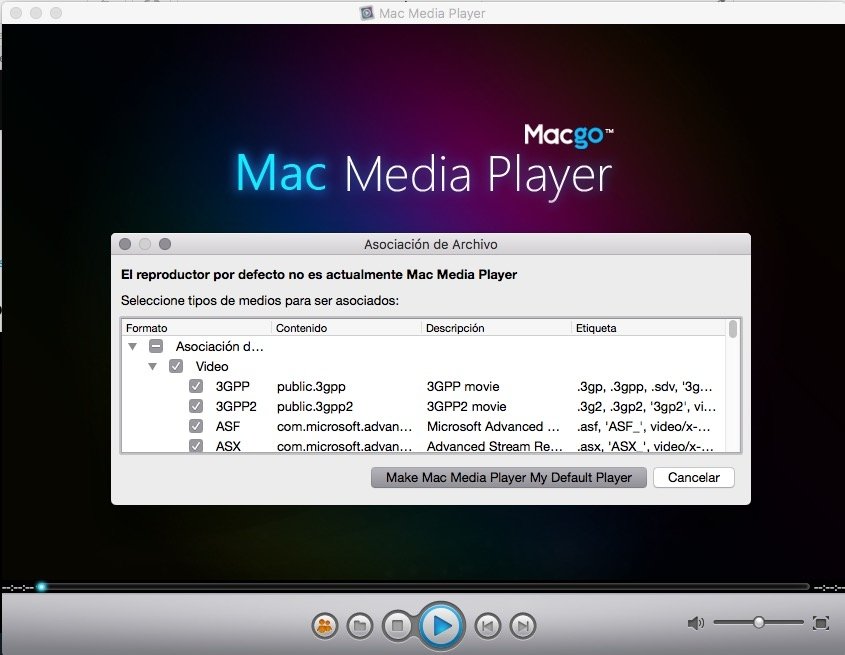The width and height of the screenshot is (845, 655).
Task: Click the Etiqueta column header
Action: pyautogui.click(x=648, y=328)
